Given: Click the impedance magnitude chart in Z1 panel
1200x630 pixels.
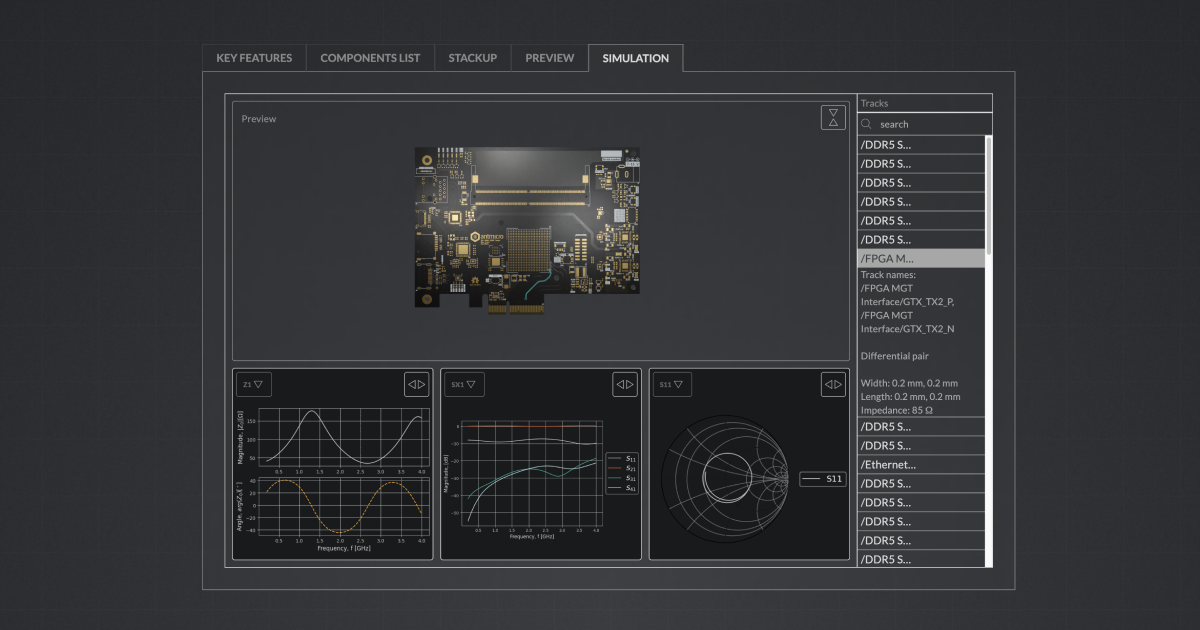Looking at the screenshot, I should point(345,437).
